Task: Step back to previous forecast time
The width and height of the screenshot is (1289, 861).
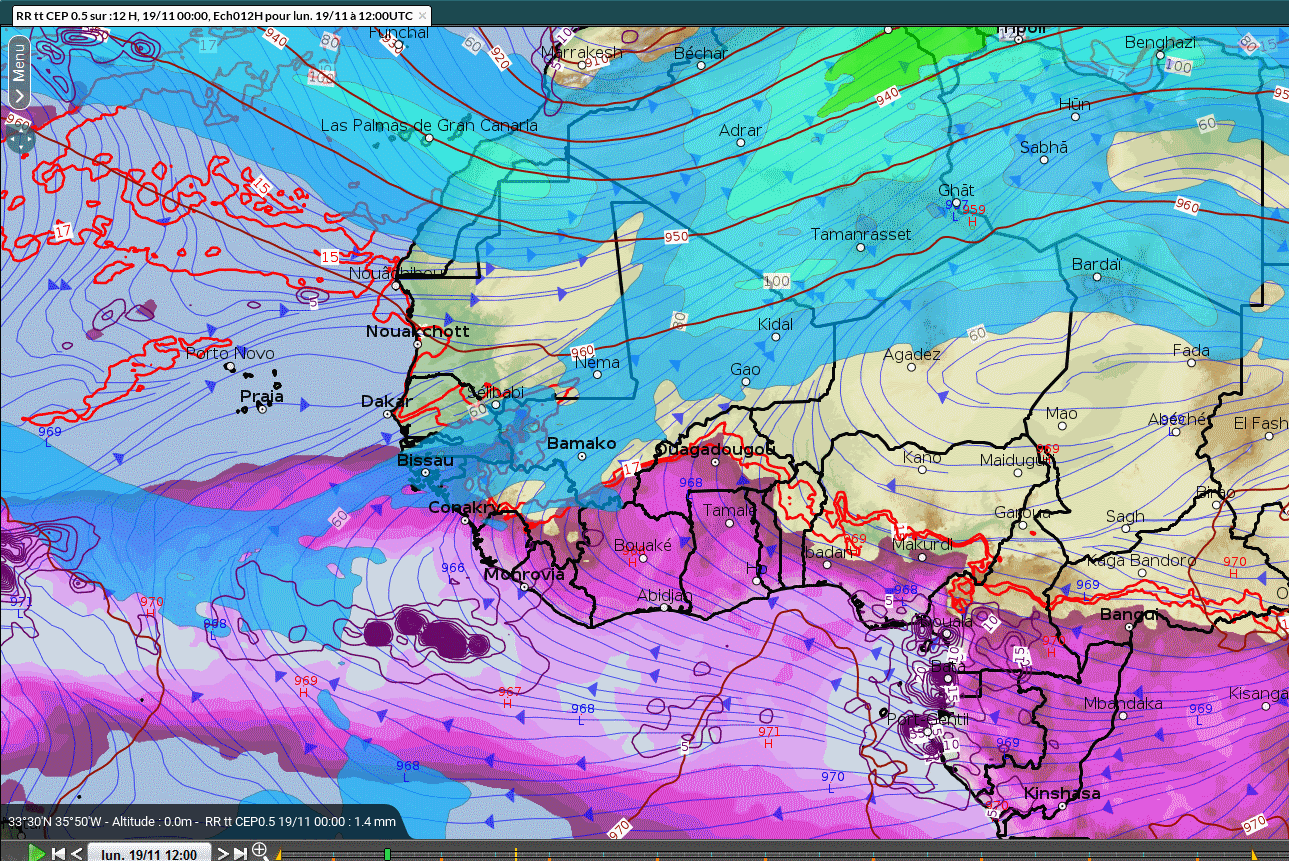Action: (x=77, y=852)
